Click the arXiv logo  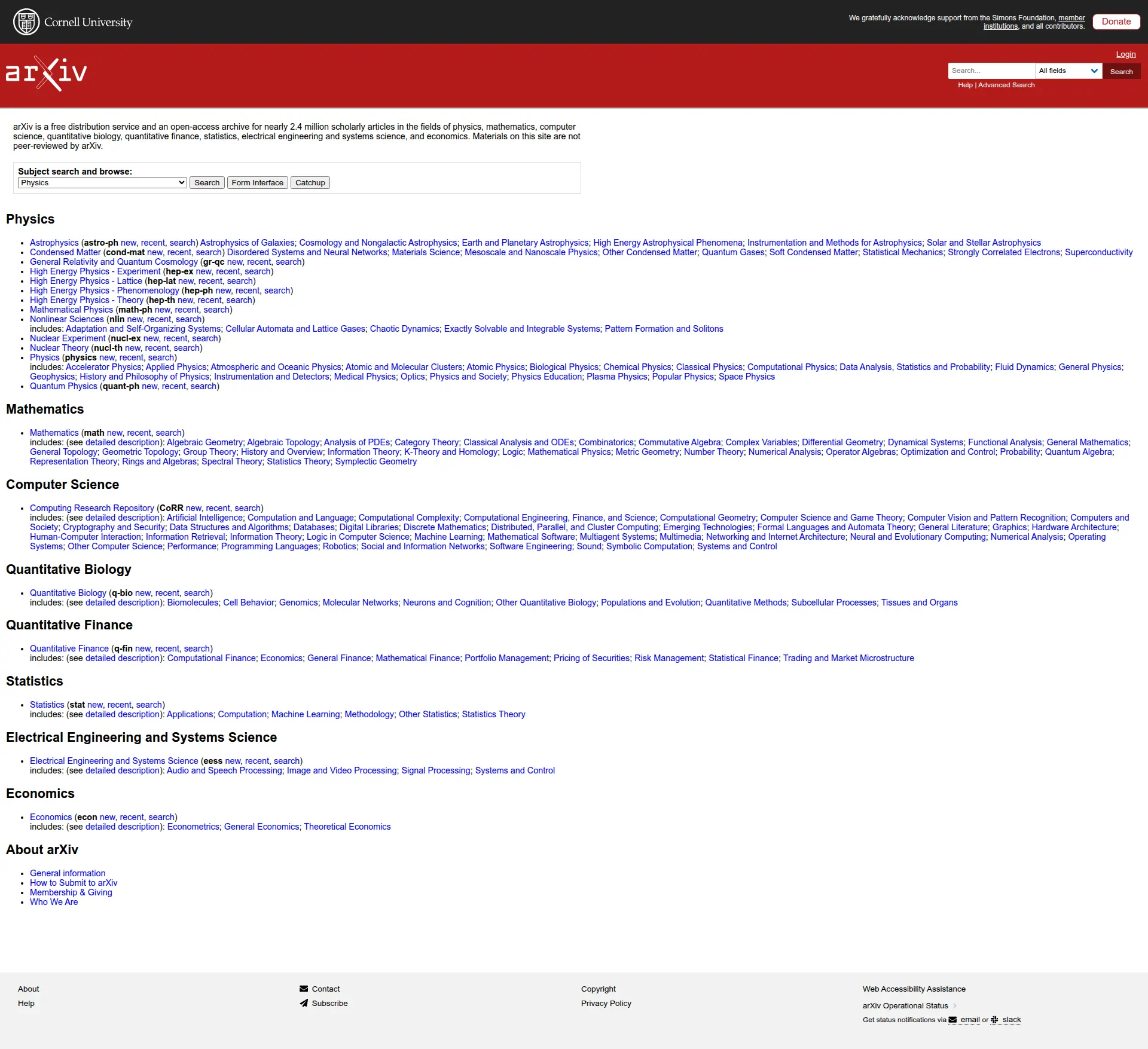(x=45, y=73)
